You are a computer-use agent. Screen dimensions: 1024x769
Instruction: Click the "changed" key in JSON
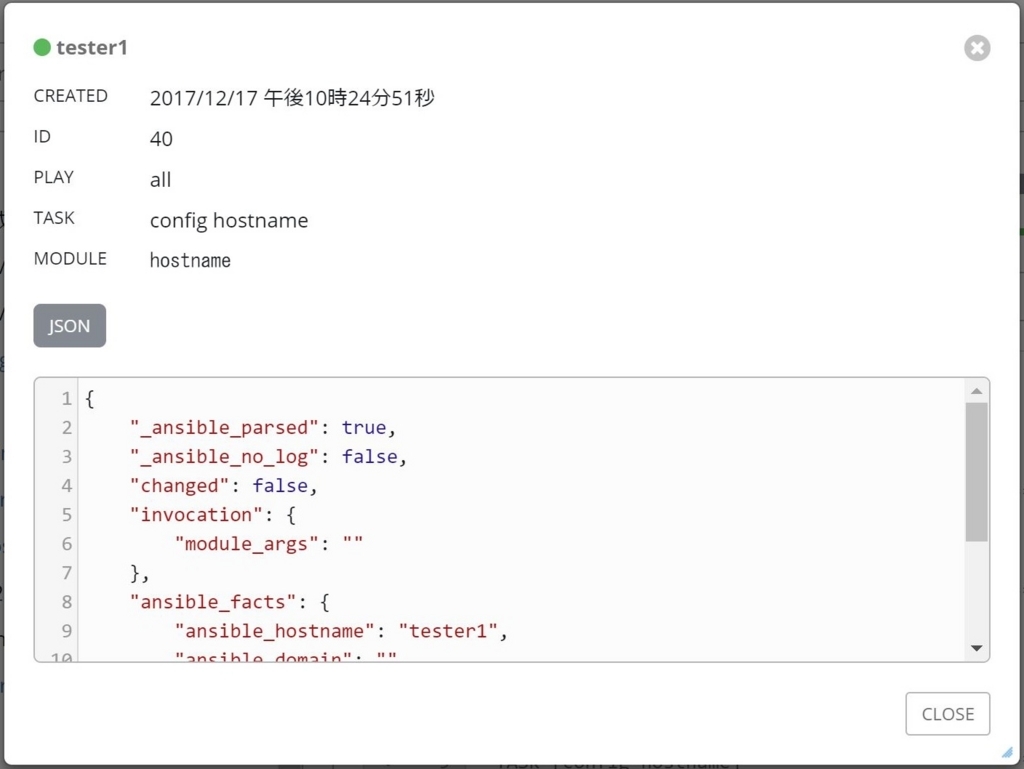180,486
